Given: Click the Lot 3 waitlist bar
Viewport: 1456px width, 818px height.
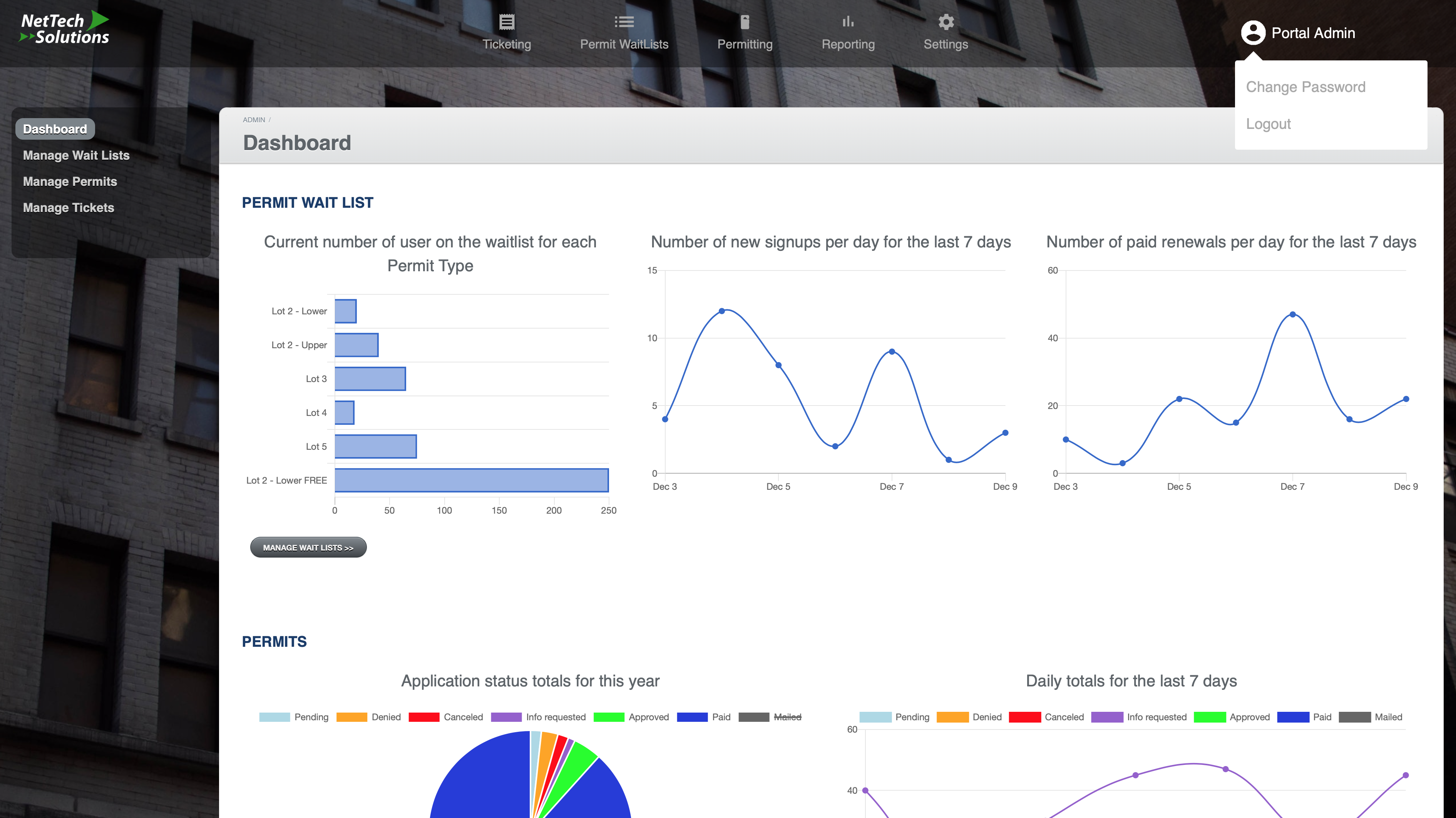Looking at the screenshot, I should coord(370,379).
